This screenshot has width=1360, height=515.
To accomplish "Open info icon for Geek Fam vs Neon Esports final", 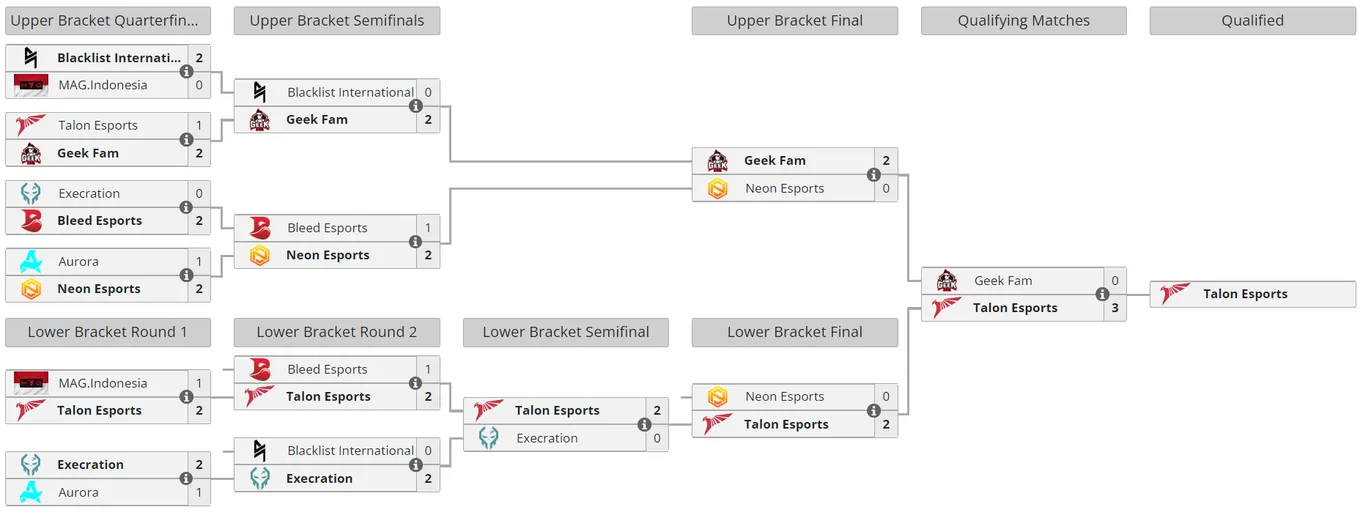I will [873, 175].
